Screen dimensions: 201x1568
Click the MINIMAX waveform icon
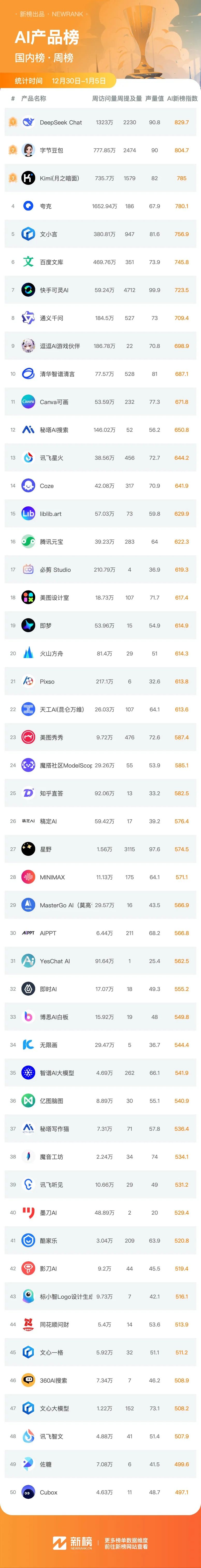28,877
